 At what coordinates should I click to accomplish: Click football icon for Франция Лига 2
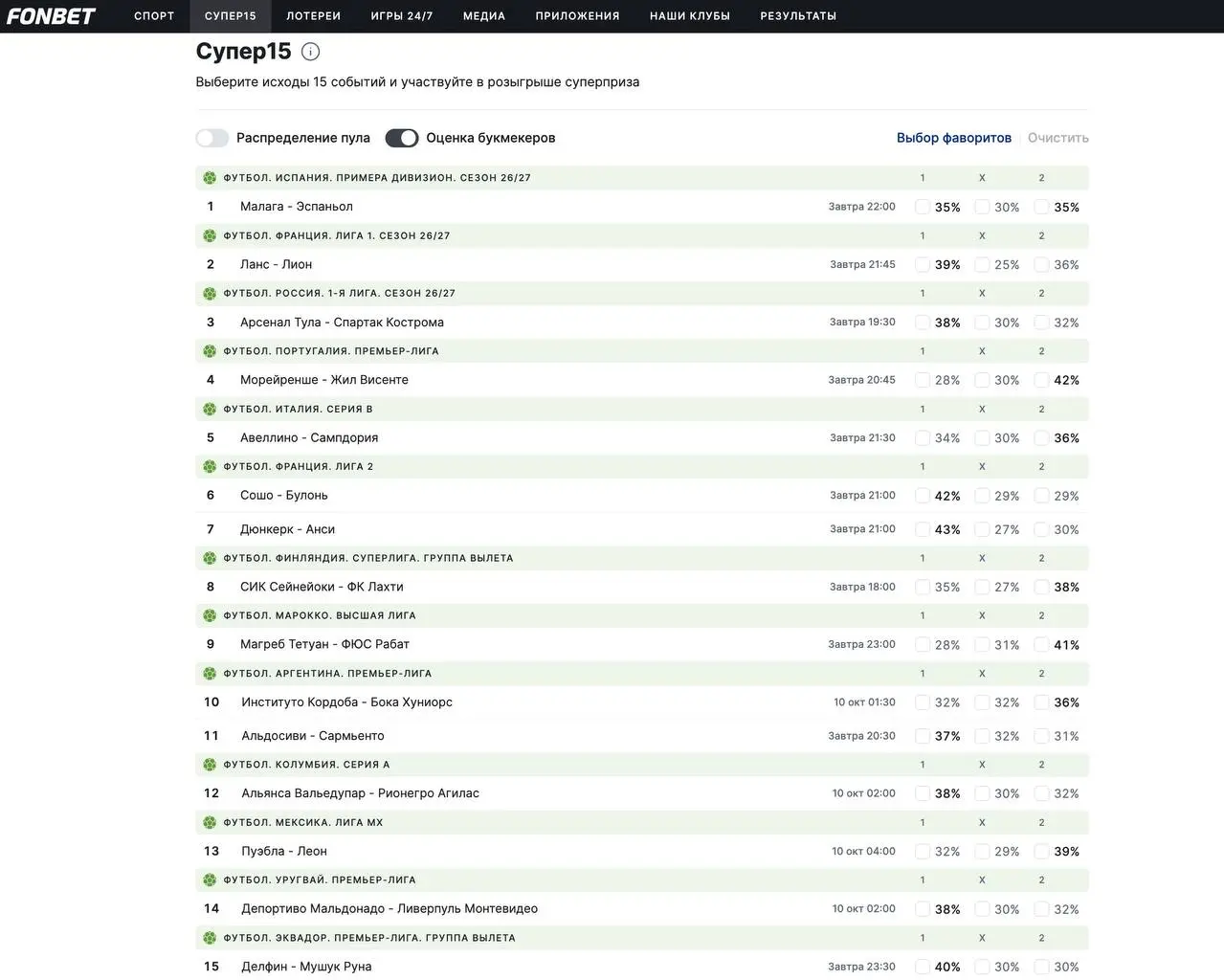210,466
